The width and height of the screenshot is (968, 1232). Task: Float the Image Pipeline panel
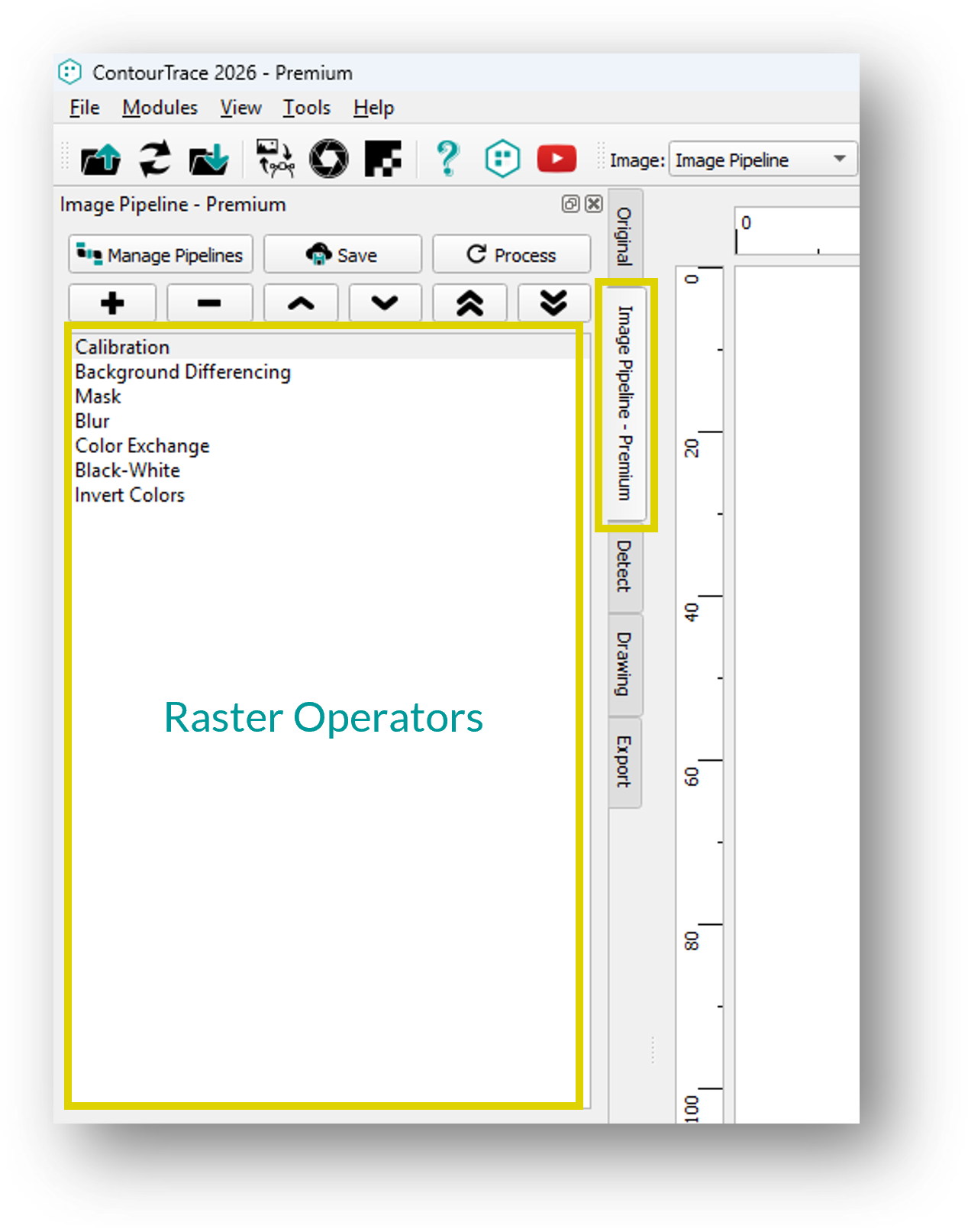[570, 204]
